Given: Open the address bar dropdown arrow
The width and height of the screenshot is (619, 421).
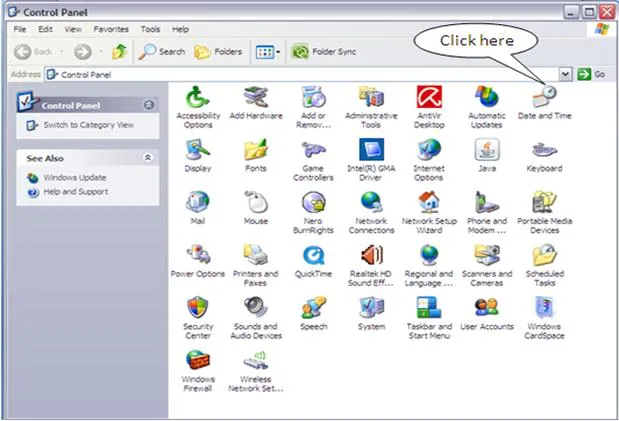Looking at the screenshot, I should (x=565, y=74).
